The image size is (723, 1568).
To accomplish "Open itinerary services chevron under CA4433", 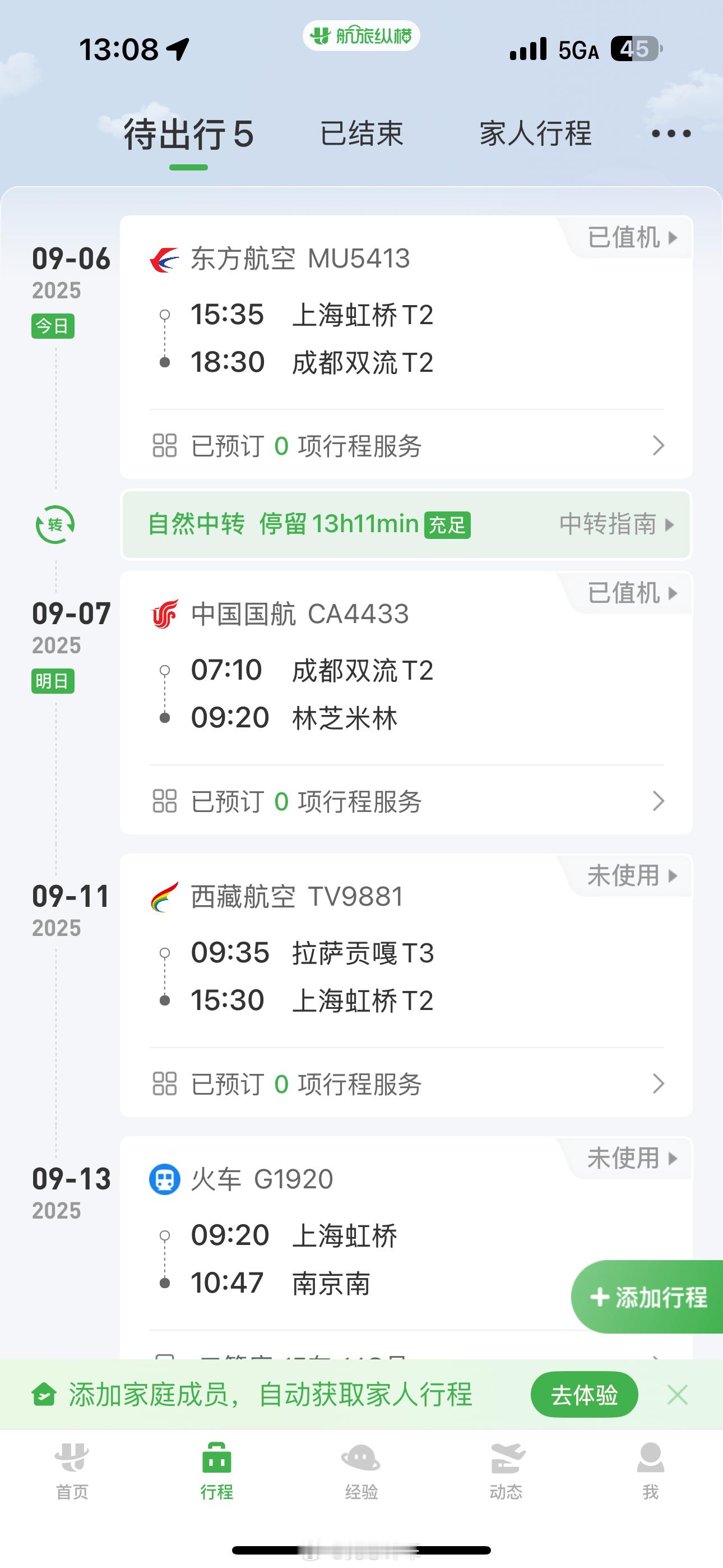I will click(658, 801).
